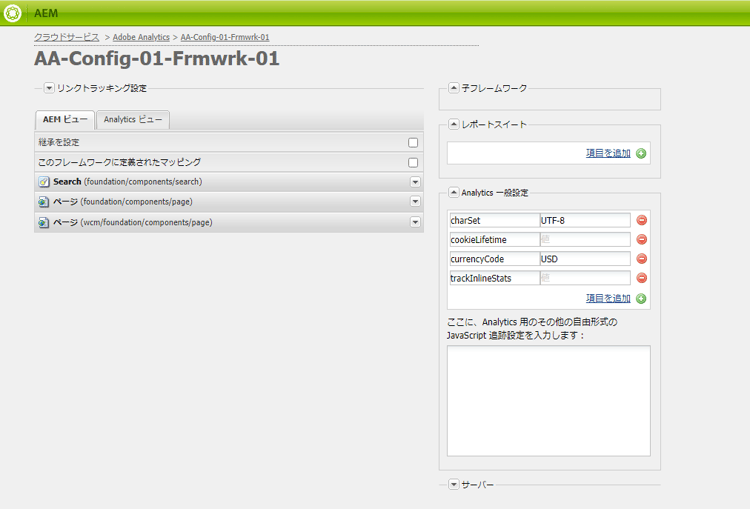Remove the cookieLifetime variable row
Screen dimensions: 750x509
(x=641, y=239)
